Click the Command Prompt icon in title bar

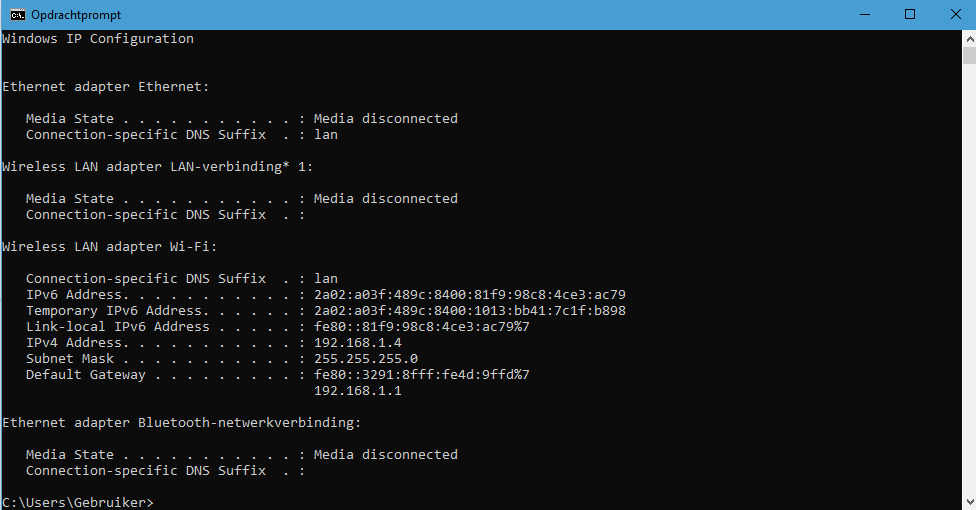tap(17, 15)
